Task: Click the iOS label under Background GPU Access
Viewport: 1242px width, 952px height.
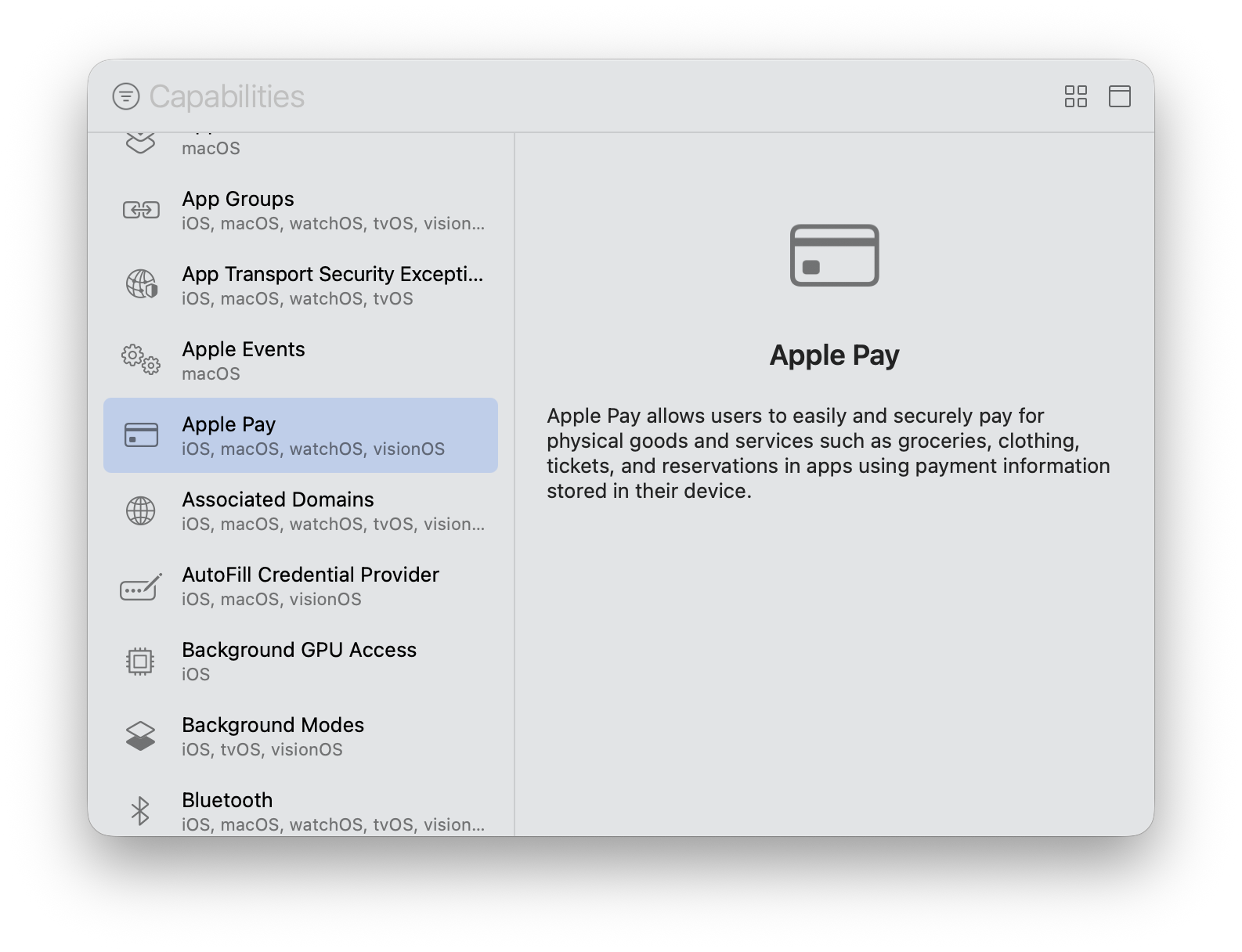Action: pyautogui.click(x=196, y=674)
